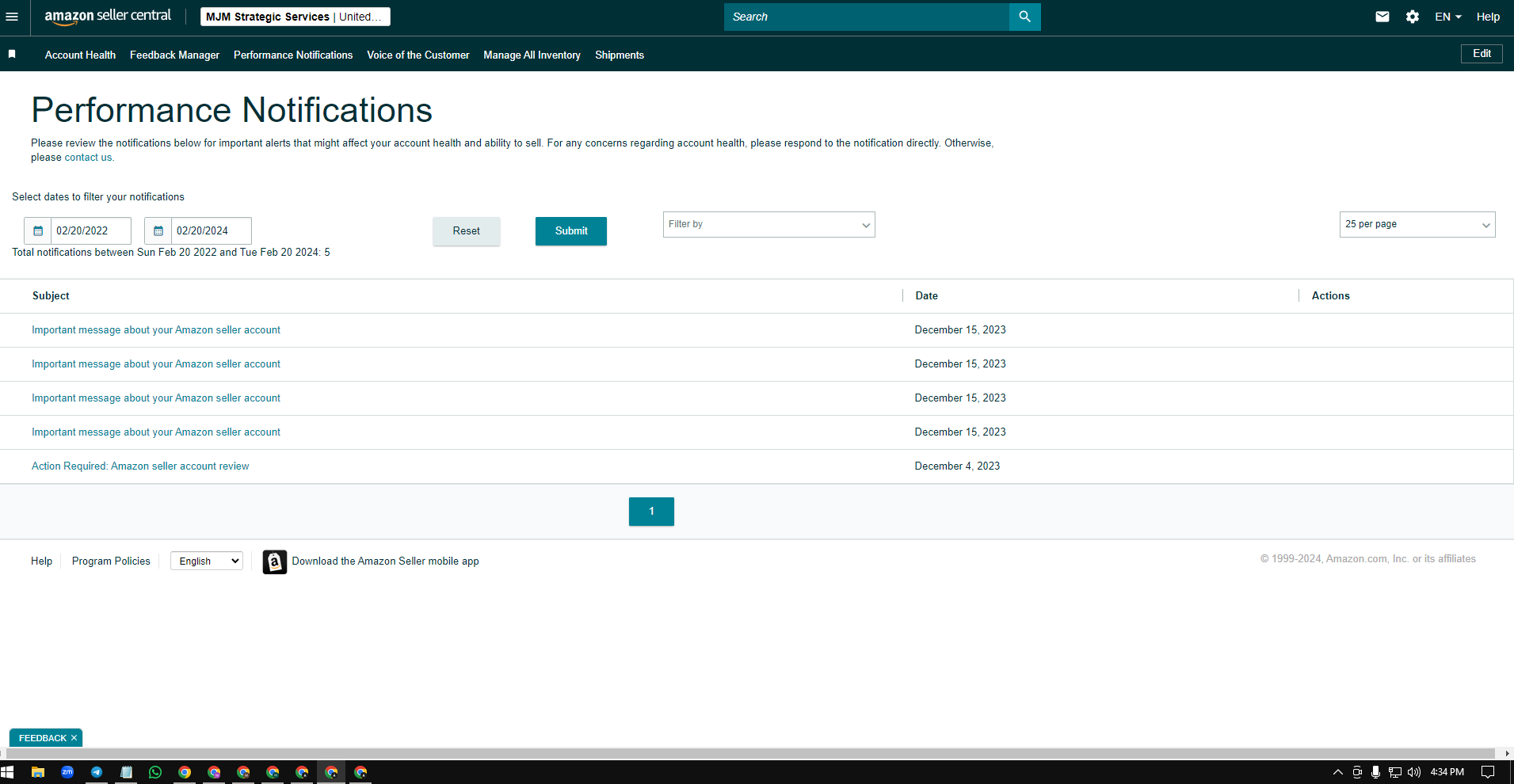The height and width of the screenshot is (784, 1514).
Task: Open Action Required: Amazon seller account review
Action: pyautogui.click(x=140, y=466)
